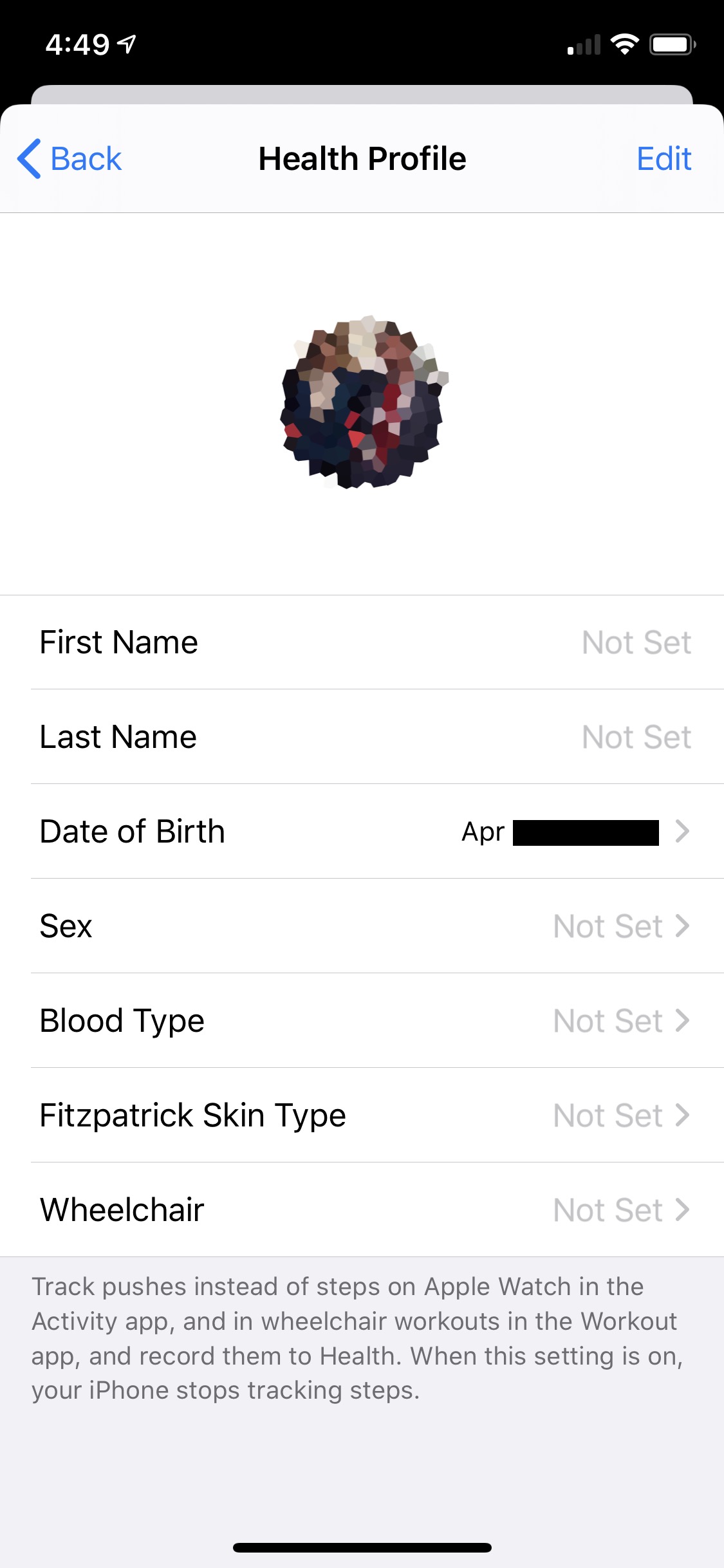Image resolution: width=724 pixels, height=1568 pixels.
Task: Tap the Edit button
Action: [x=664, y=158]
